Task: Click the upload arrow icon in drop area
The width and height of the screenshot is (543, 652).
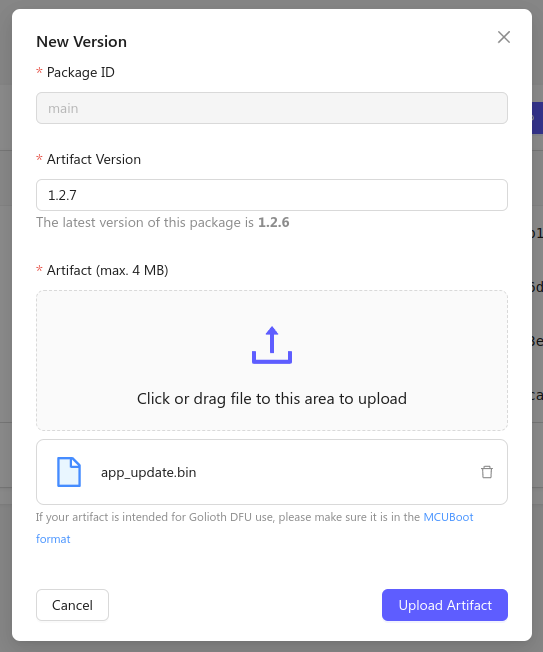Action: coord(272,345)
